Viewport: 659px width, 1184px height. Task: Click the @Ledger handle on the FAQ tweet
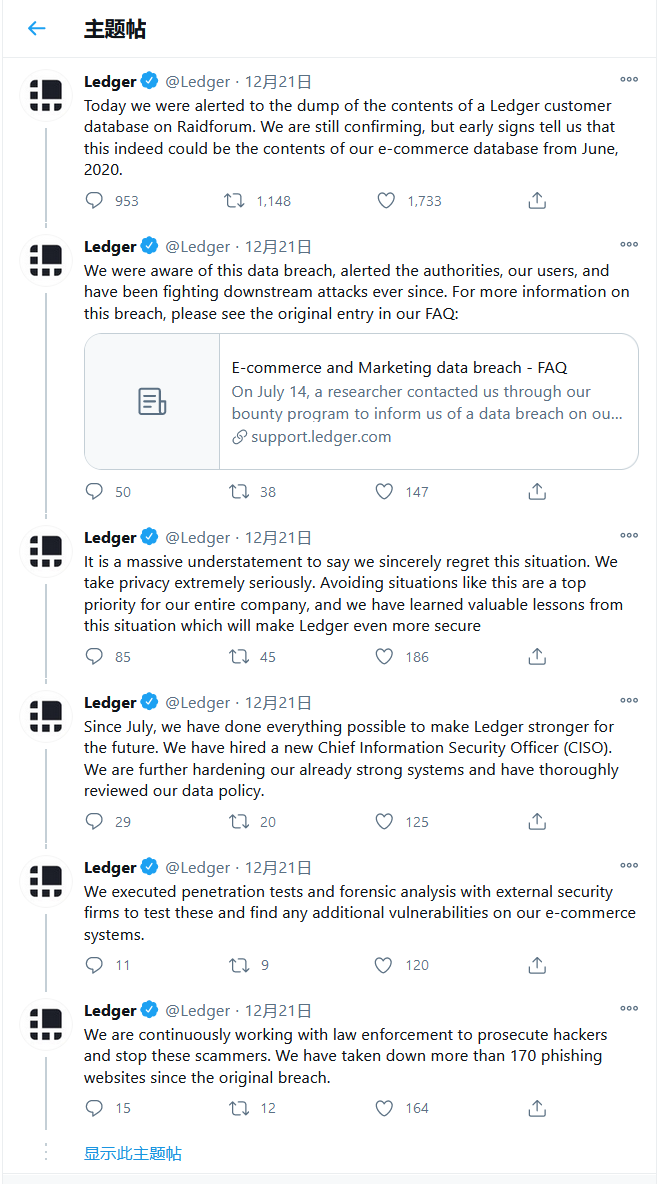coord(197,247)
